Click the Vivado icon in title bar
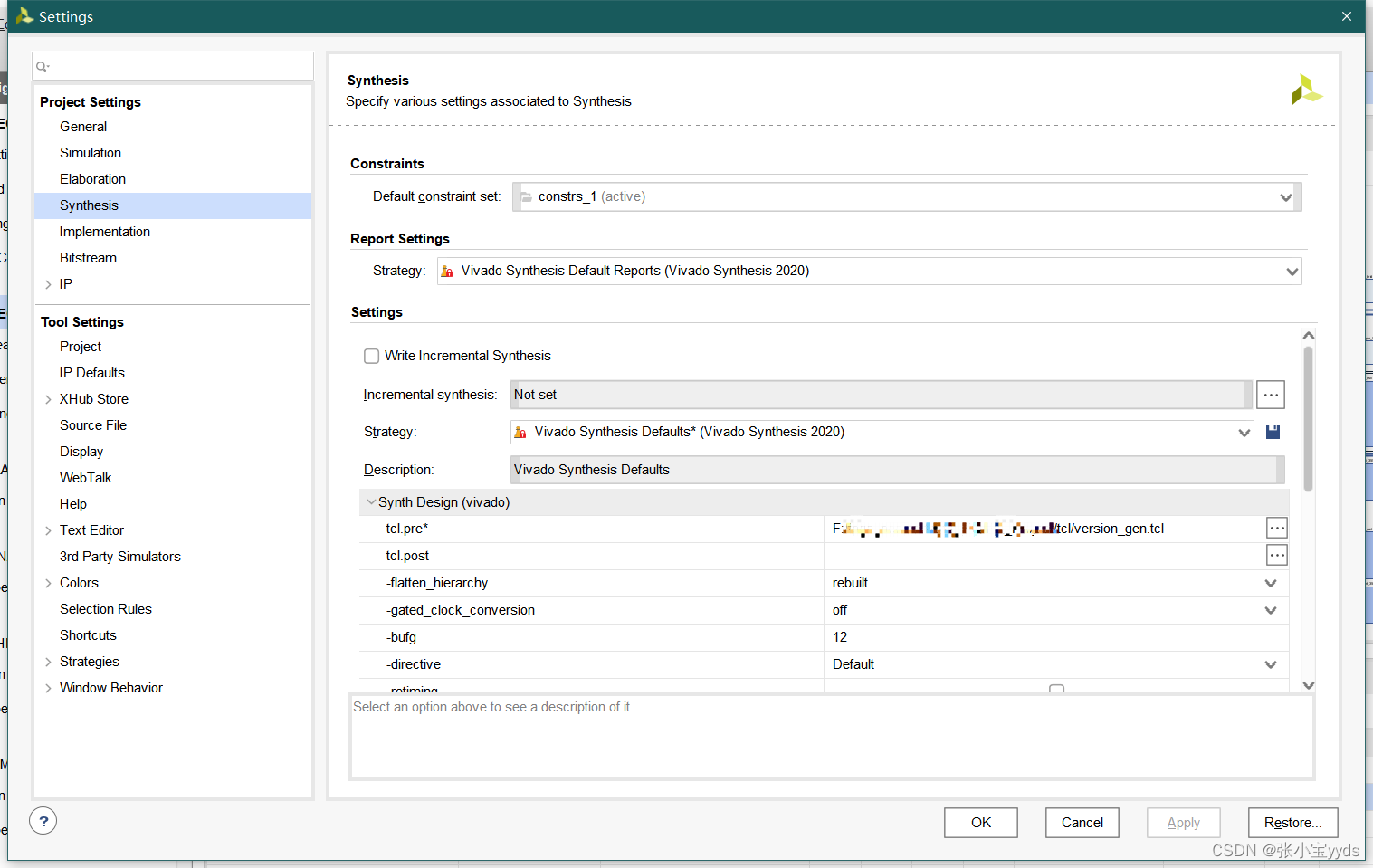Screen dimensions: 1373x868 coord(24,16)
